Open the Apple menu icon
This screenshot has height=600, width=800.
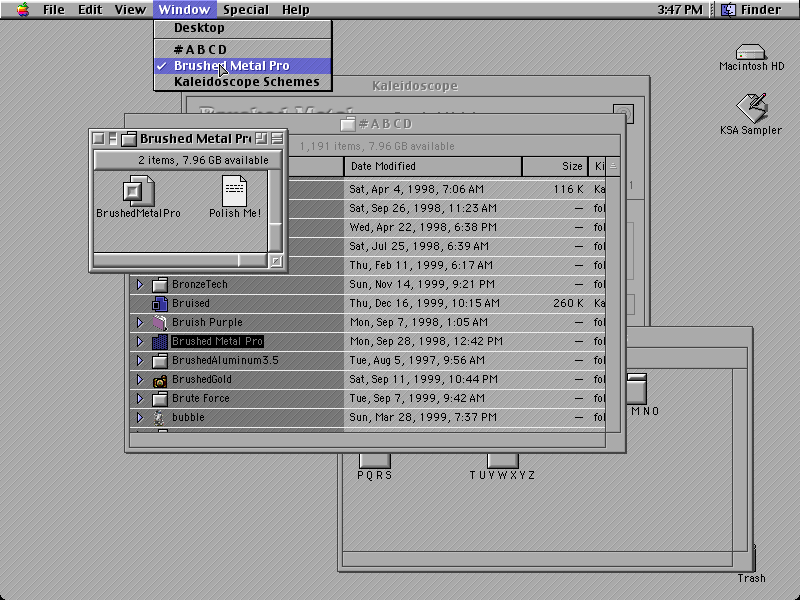(x=22, y=9)
